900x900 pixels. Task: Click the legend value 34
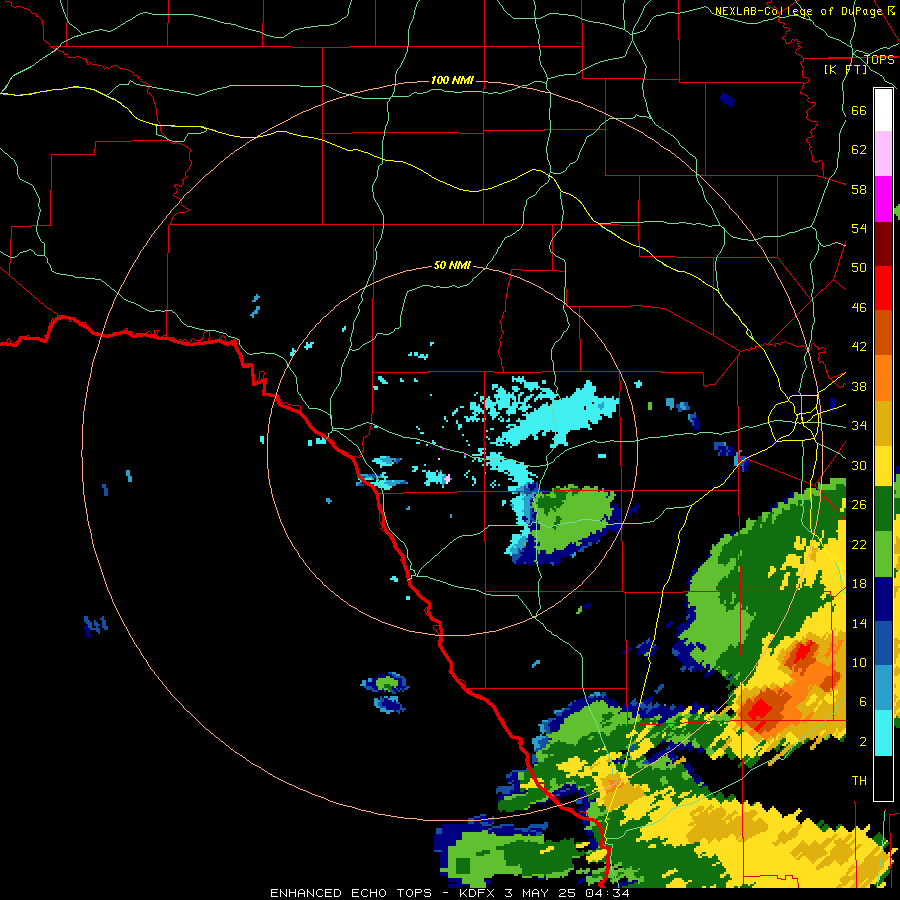point(859,426)
